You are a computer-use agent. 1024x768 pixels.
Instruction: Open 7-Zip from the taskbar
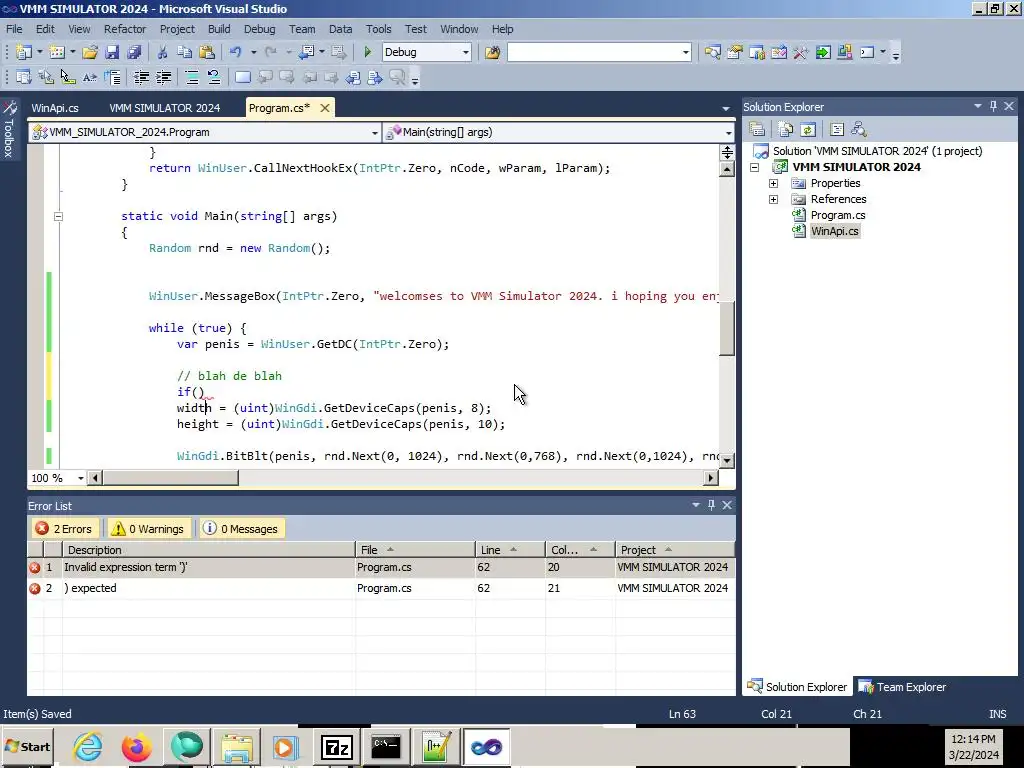pos(337,746)
